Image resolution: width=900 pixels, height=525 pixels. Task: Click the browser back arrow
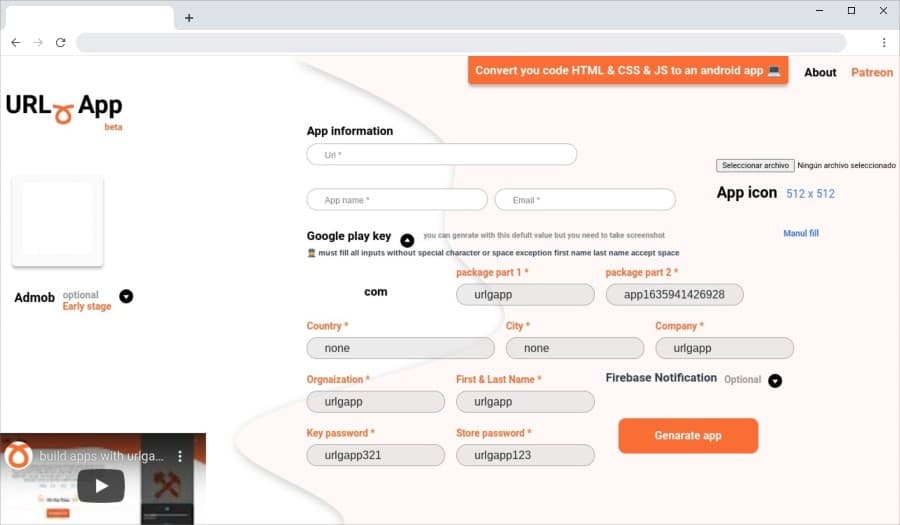15,42
